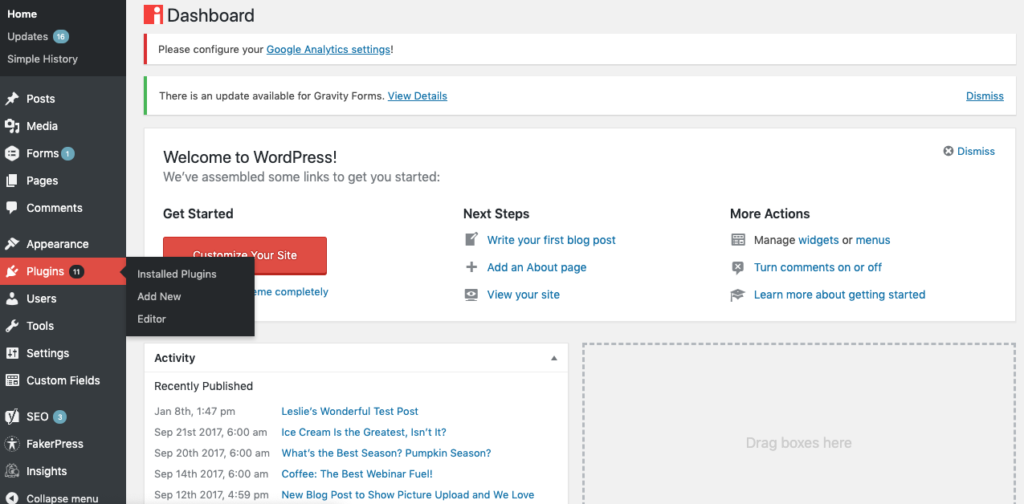Image resolution: width=1024 pixels, height=504 pixels.
Task: Select Add New from Plugins flyout
Action: point(159,296)
